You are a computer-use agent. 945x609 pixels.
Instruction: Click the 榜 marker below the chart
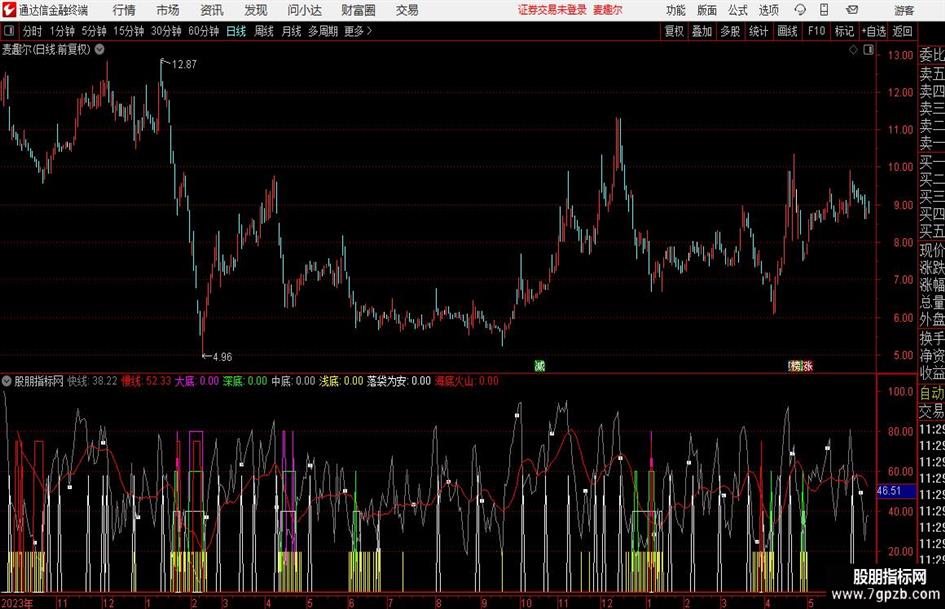(796, 365)
